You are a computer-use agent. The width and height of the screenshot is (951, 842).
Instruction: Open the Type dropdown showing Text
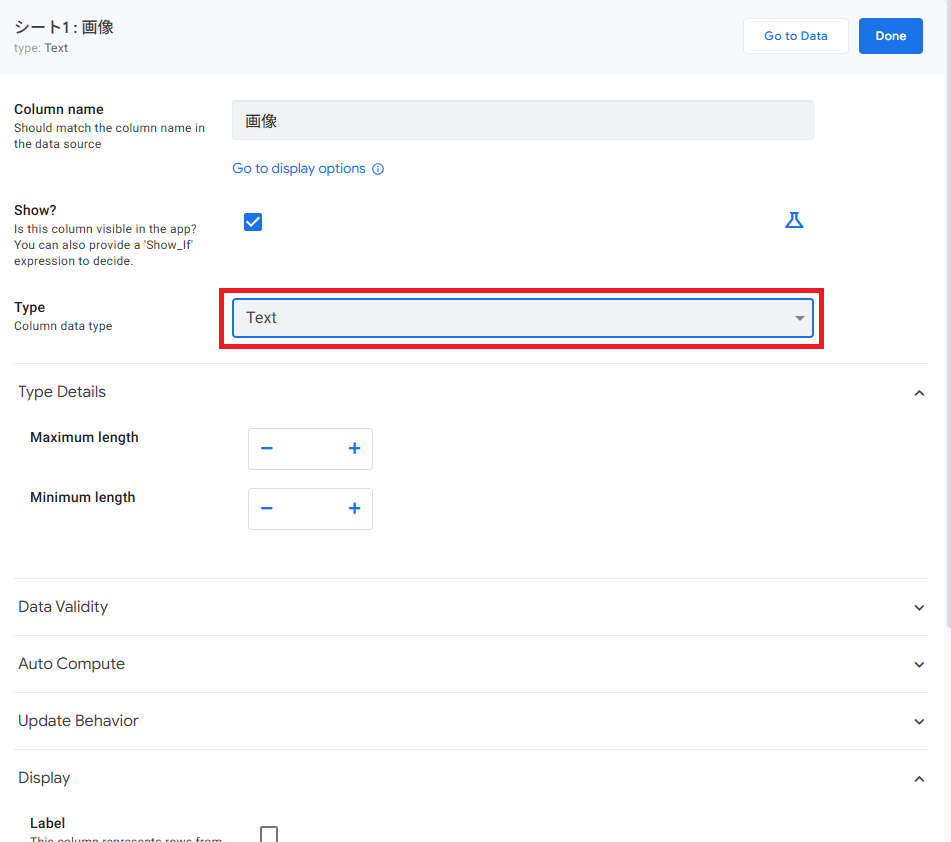tap(522, 317)
